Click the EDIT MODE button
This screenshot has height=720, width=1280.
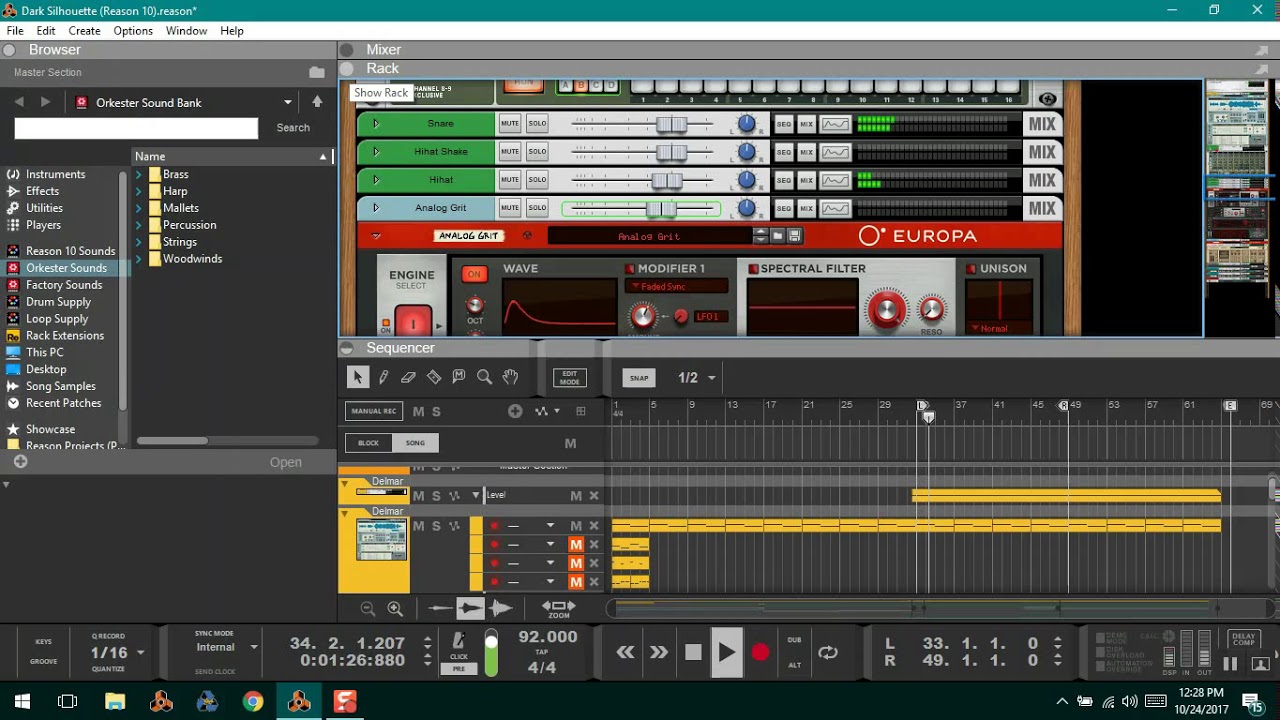(x=569, y=378)
